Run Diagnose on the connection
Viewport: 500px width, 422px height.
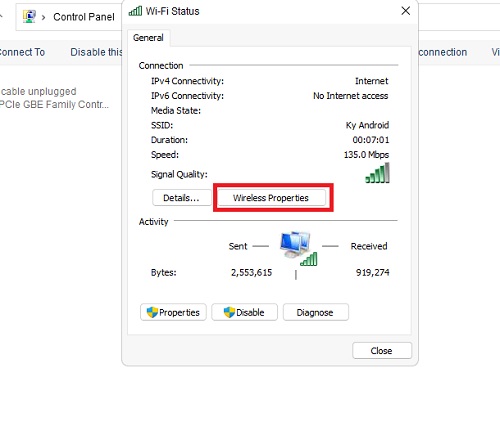(x=316, y=312)
